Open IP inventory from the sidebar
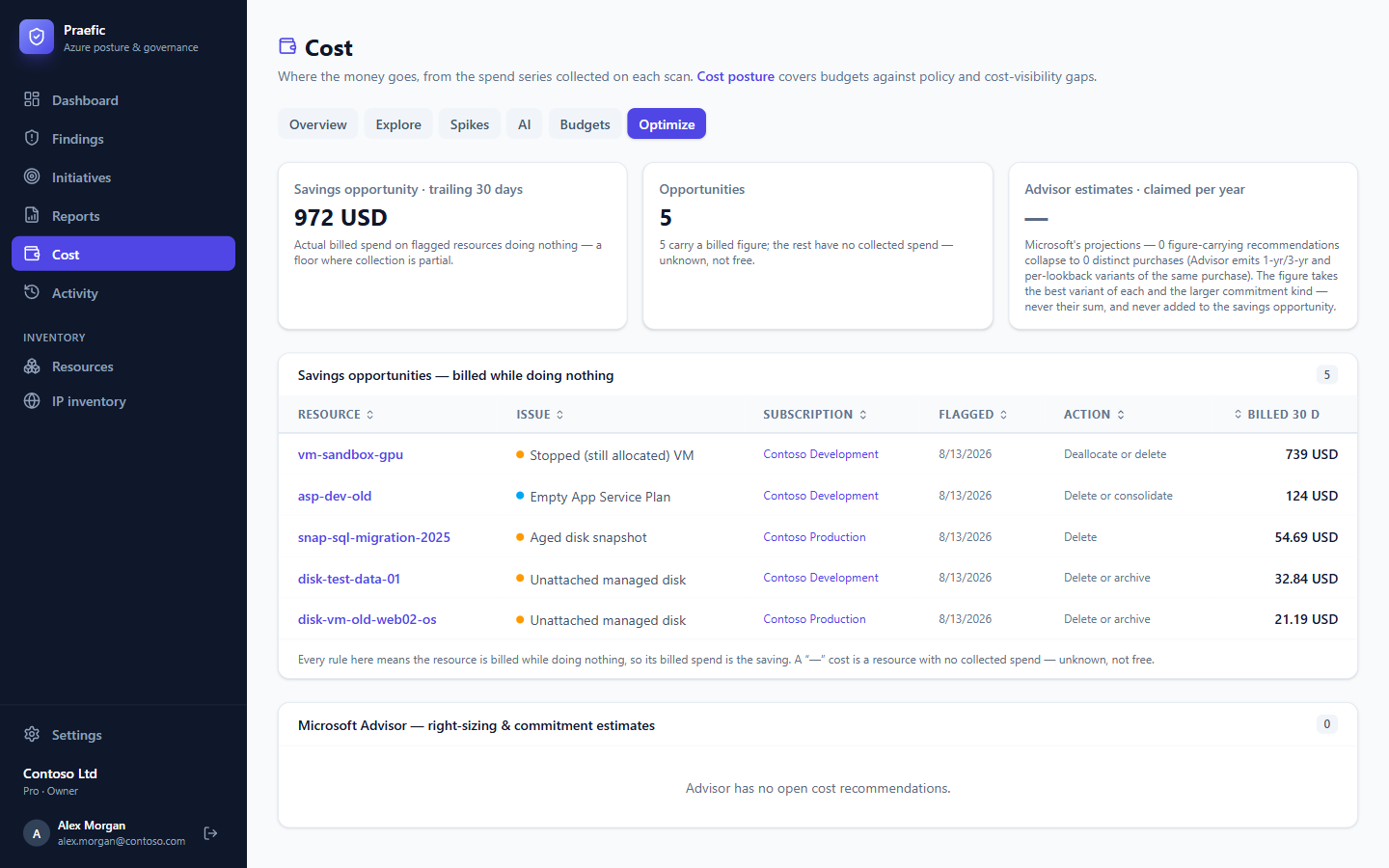1389x868 pixels. point(123,401)
